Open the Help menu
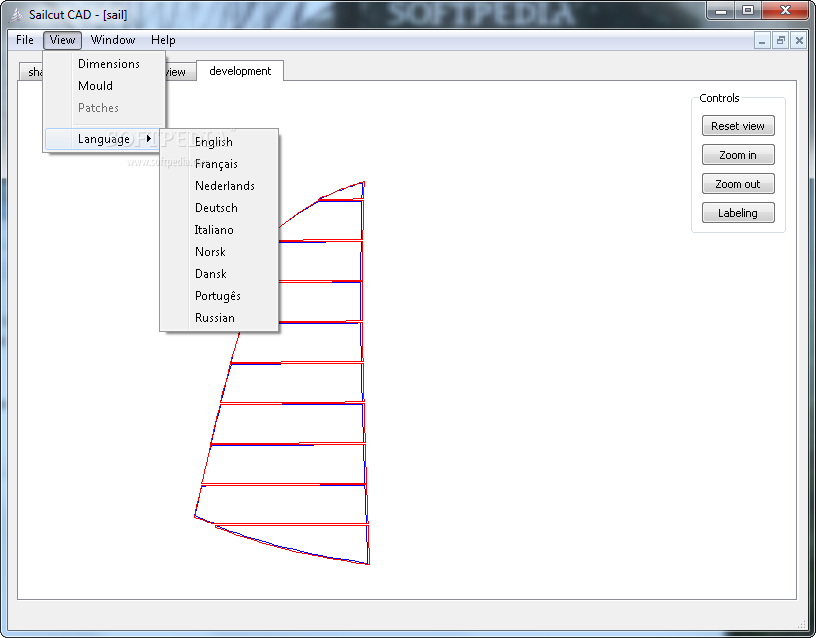Image resolution: width=816 pixels, height=638 pixels. coord(163,40)
